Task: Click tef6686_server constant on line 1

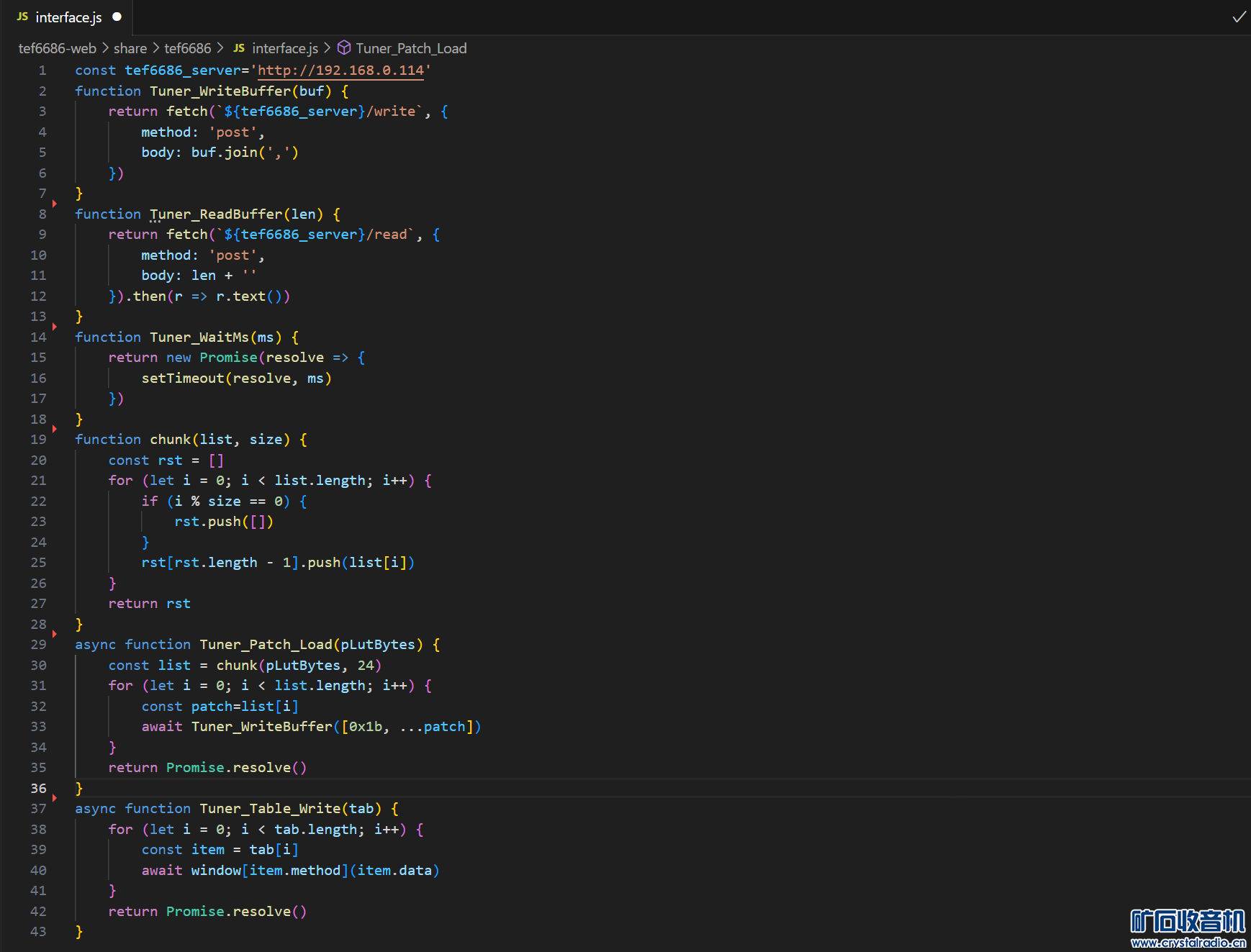Action: pyautogui.click(x=183, y=71)
